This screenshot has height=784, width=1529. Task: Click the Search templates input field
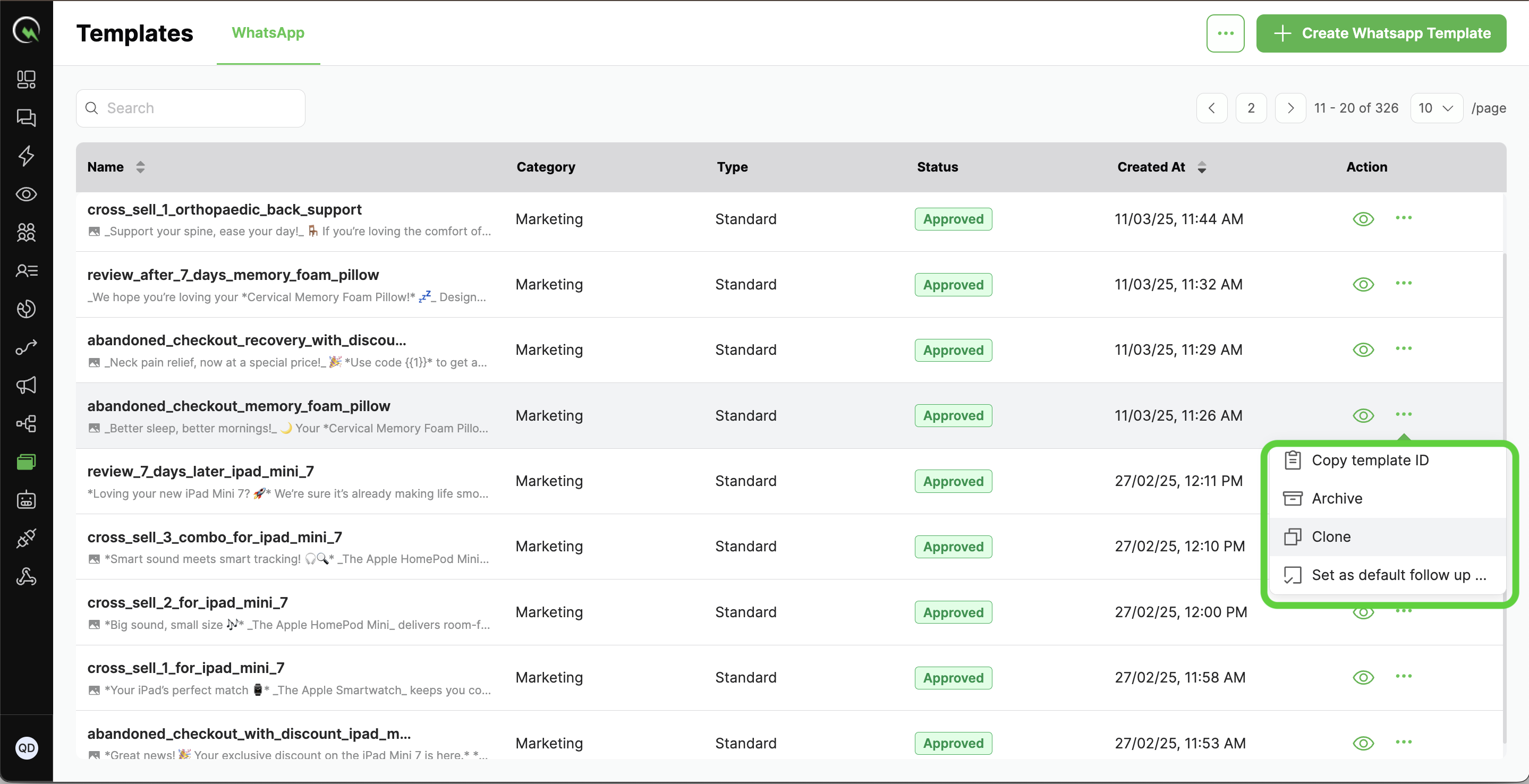pos(191,108)
